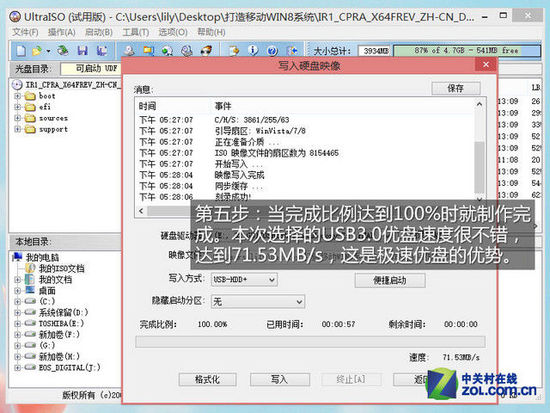
Task: Click the Convert image toolbar icon
Action: coord(167,51)
